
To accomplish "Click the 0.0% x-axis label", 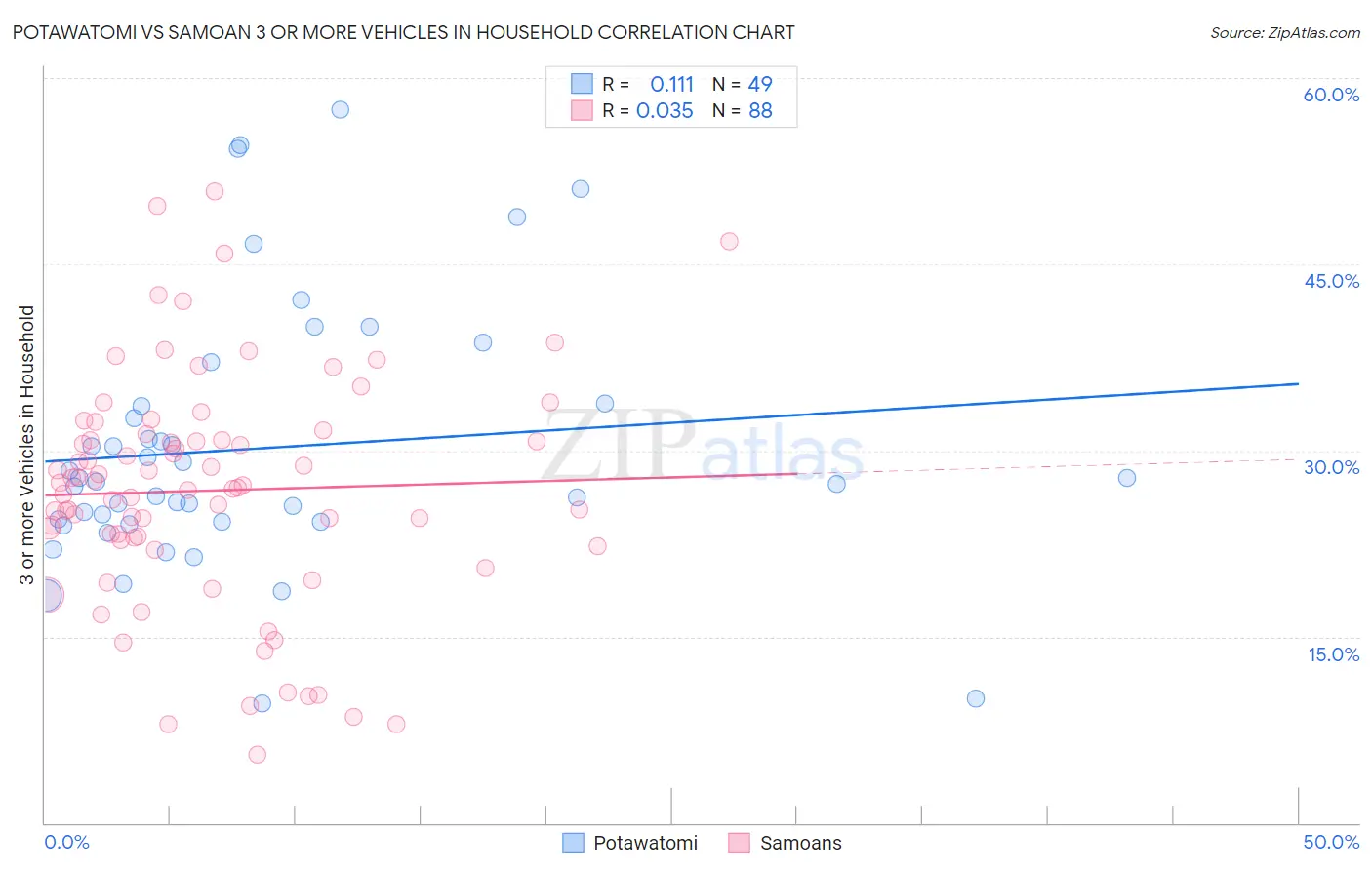I will [x=66, y=842].
